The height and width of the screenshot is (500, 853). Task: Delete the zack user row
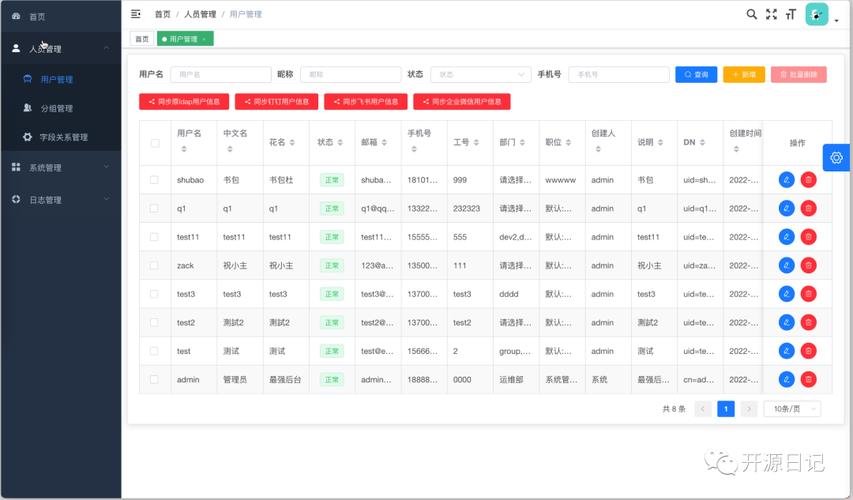[x=808, y=266]
